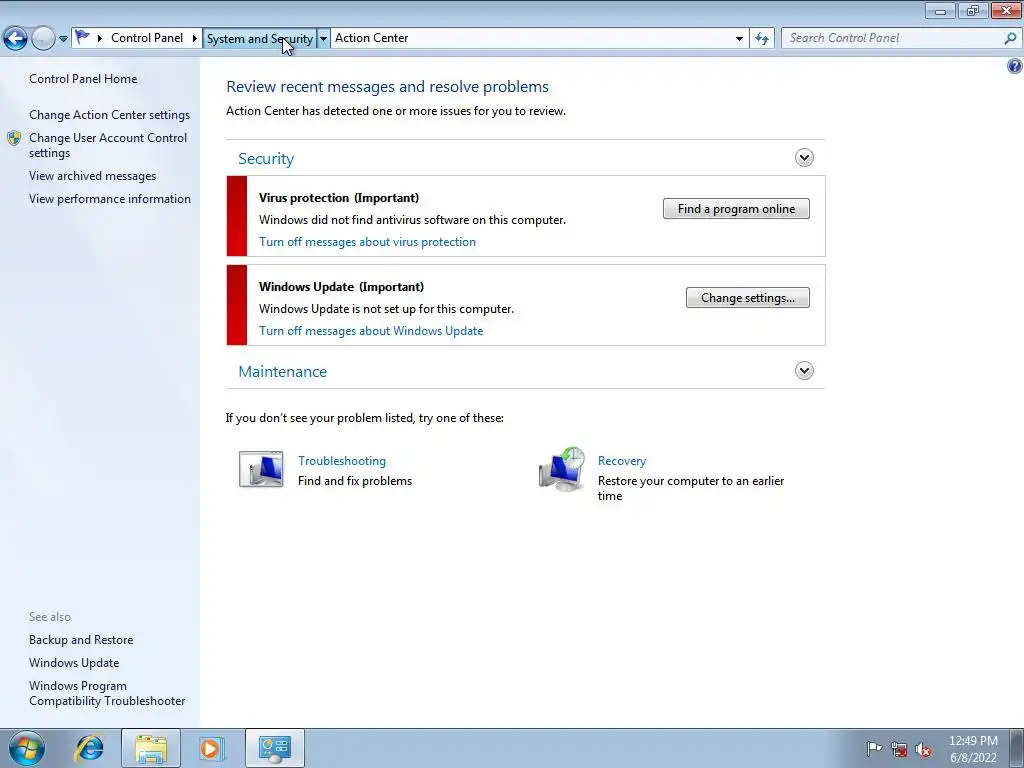
Task: Click the search magnifier icon
Action: pyautogui.click(x=1010, y=38)
